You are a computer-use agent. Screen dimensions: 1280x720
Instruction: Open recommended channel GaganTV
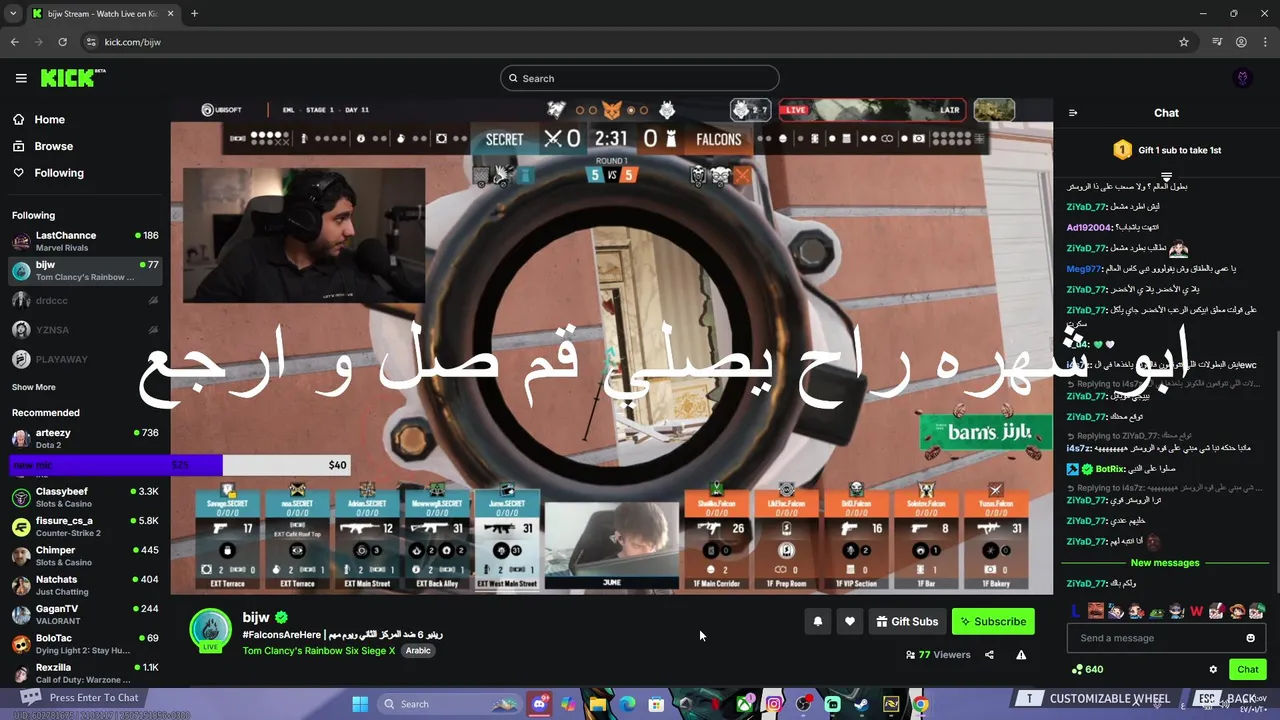(85, 614)
